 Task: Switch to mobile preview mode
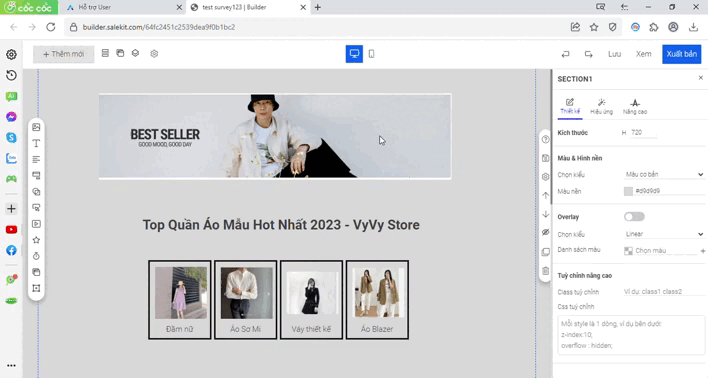coord(371,54)
